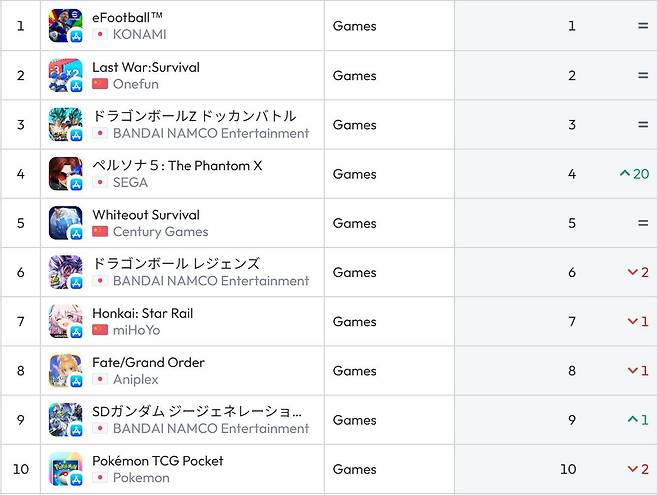Image resolution: width=658 pixels, height=495 pixels.
Task: Click the up 20 rank change indicator
Action: pos(634,174)
